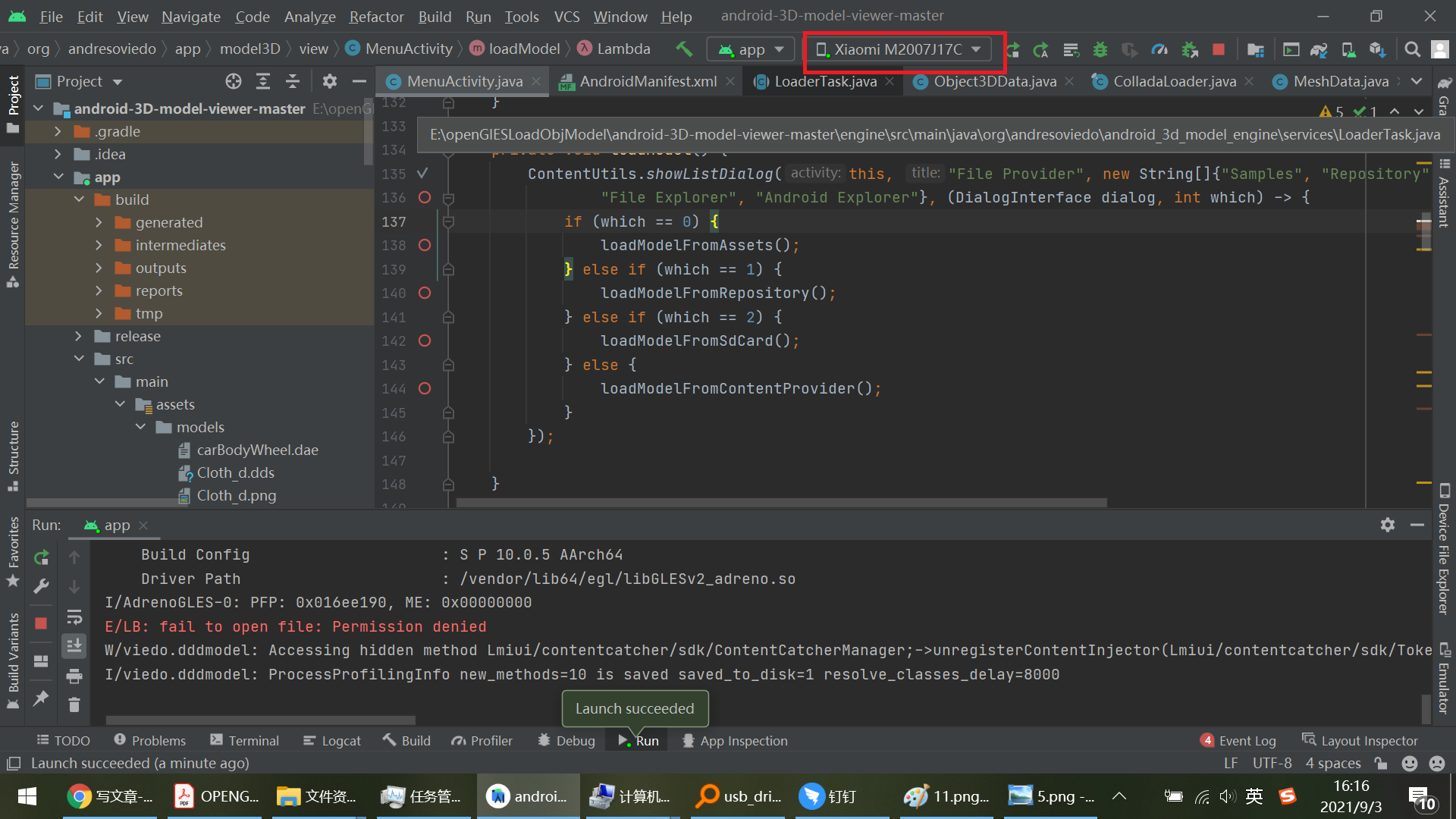Open the app run configuration dropdown
The height and width of the screenshot is (819, 1456).
pyautogui.click(x=752, y=49)
